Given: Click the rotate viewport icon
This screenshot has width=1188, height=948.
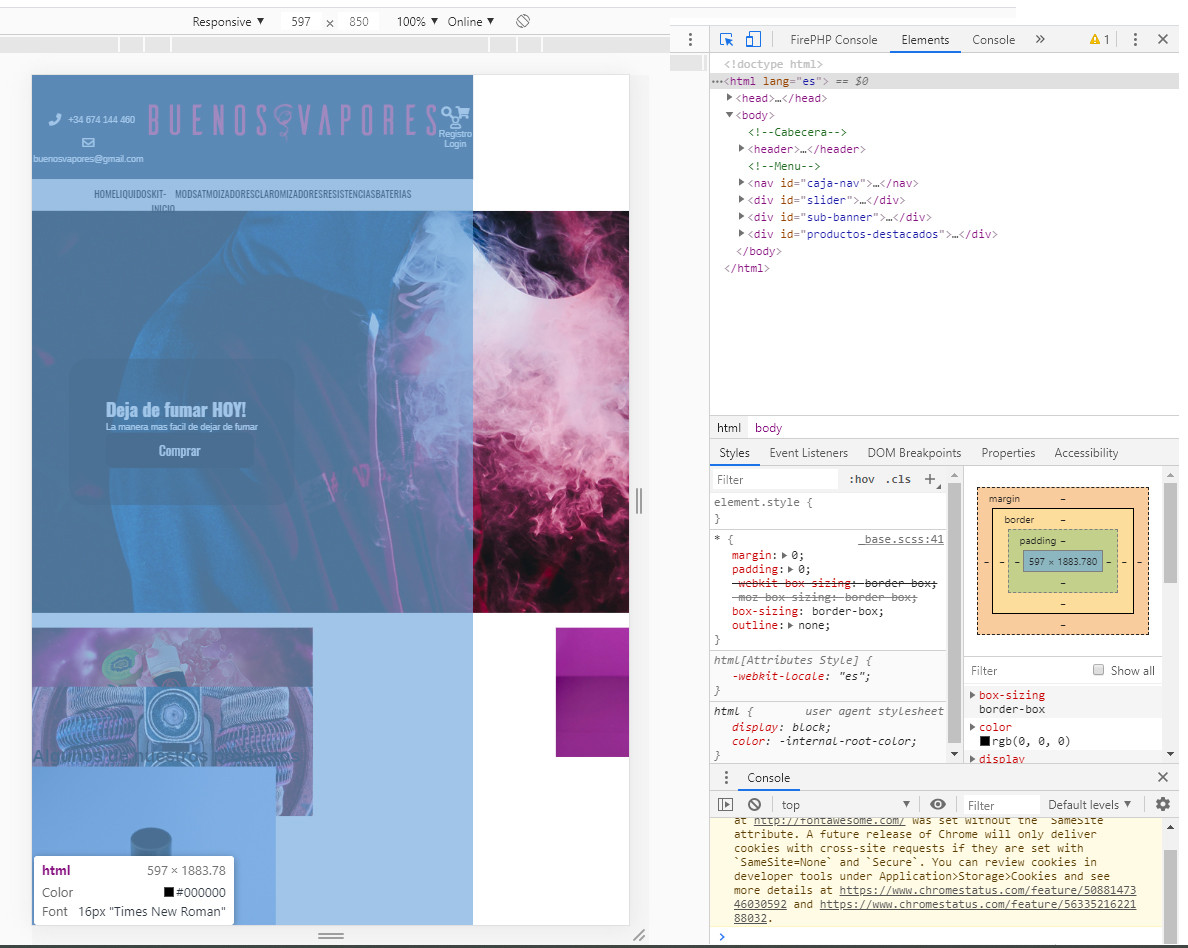Looking at the screenshot, I should pyautogui.click(x=523, y=21).
